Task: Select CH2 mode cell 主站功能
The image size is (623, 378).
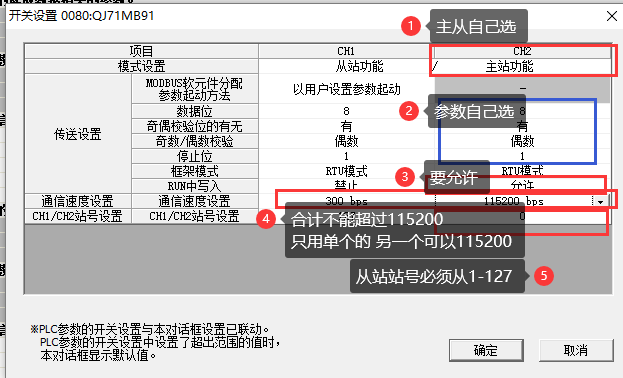Action: coord(522,66)
